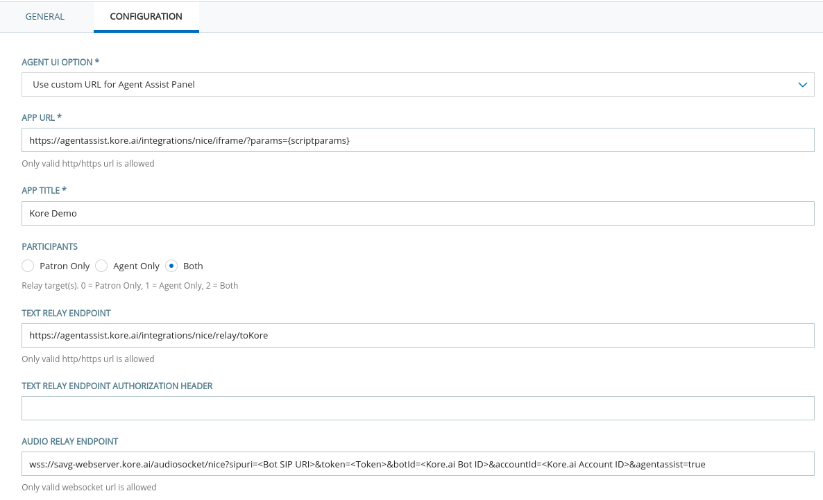The width and height of the screenshot is (823, 500).
Task: Click the Audio Relay Endpoint websocket field
Action: [418, 464]
